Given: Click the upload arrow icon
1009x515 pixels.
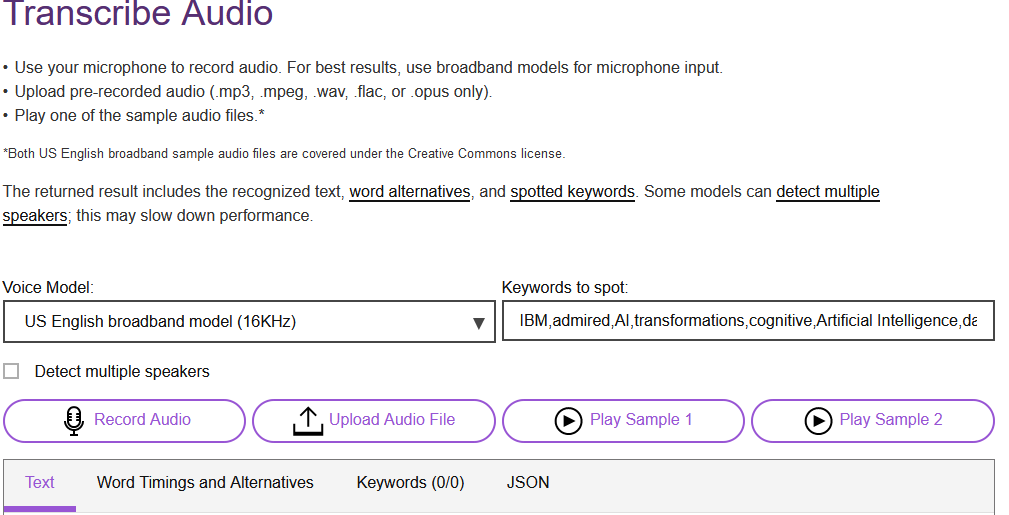Looking at the screenshot, I should [307, 421].
